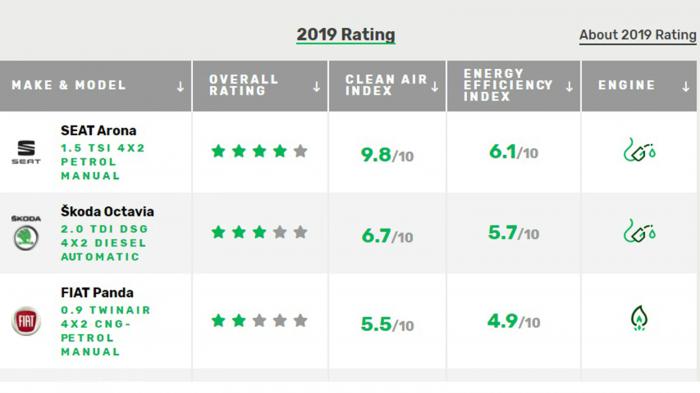Sort by Overall Rating arrow
700x393 pixels.
[316, 87]
